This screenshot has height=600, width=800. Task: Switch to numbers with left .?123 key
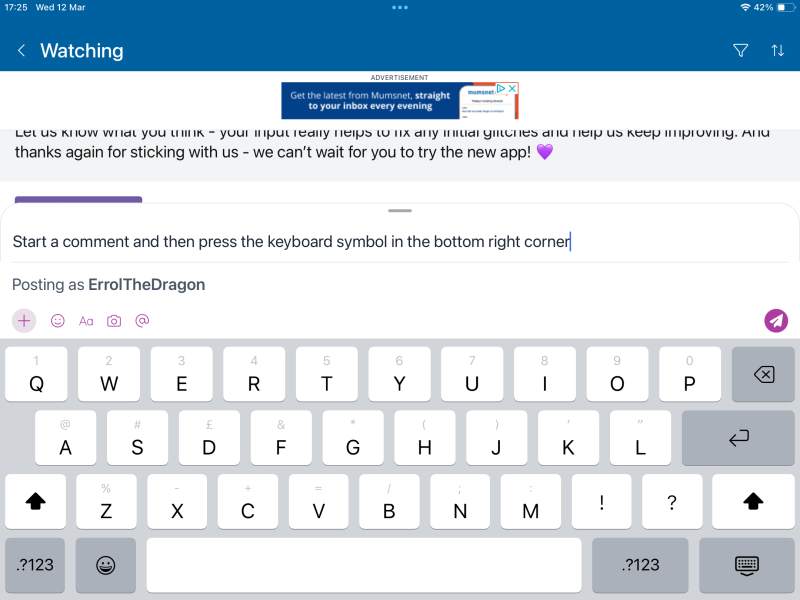point(36,565)
